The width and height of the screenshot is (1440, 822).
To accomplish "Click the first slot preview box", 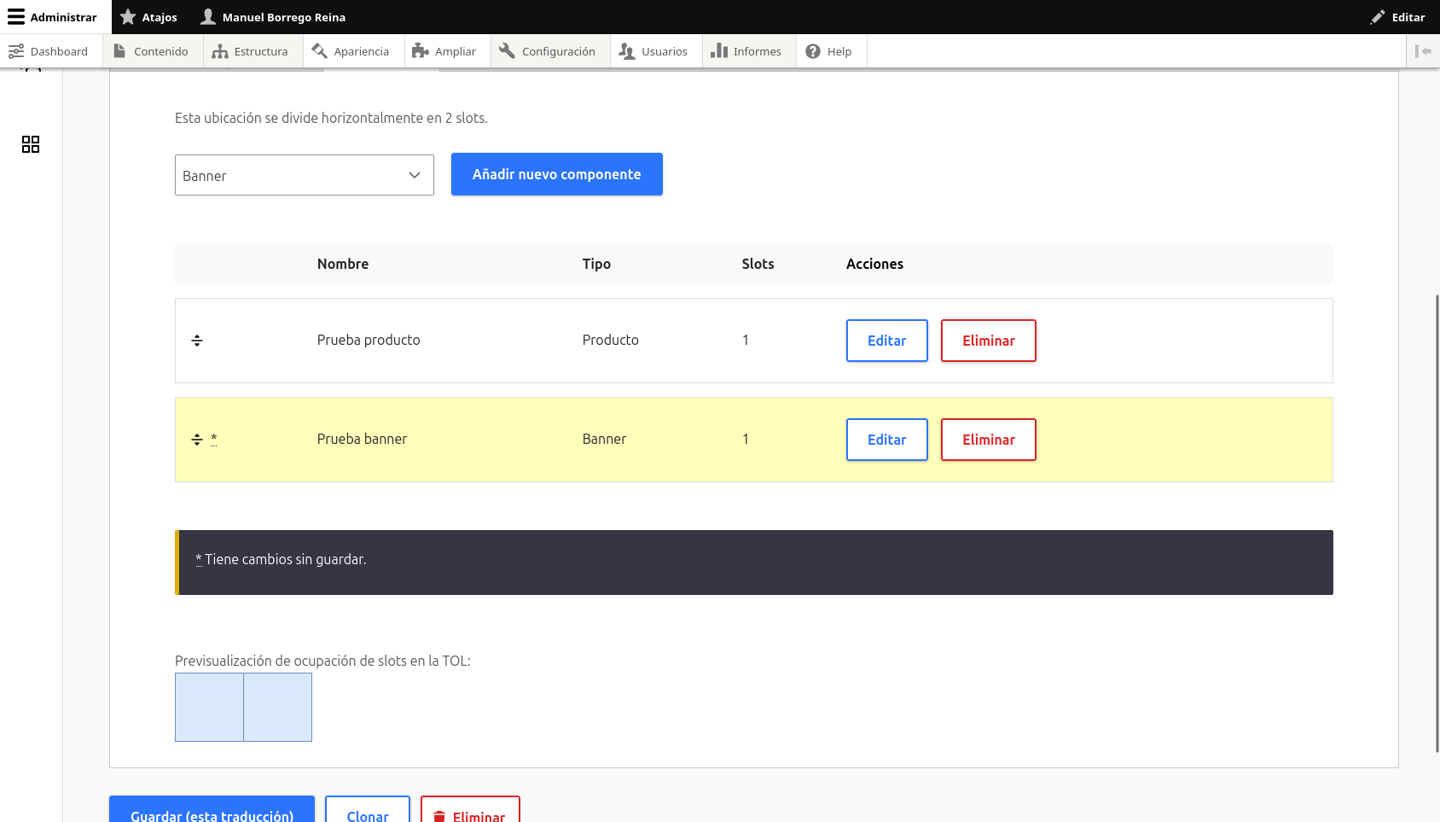I will 209,707.
